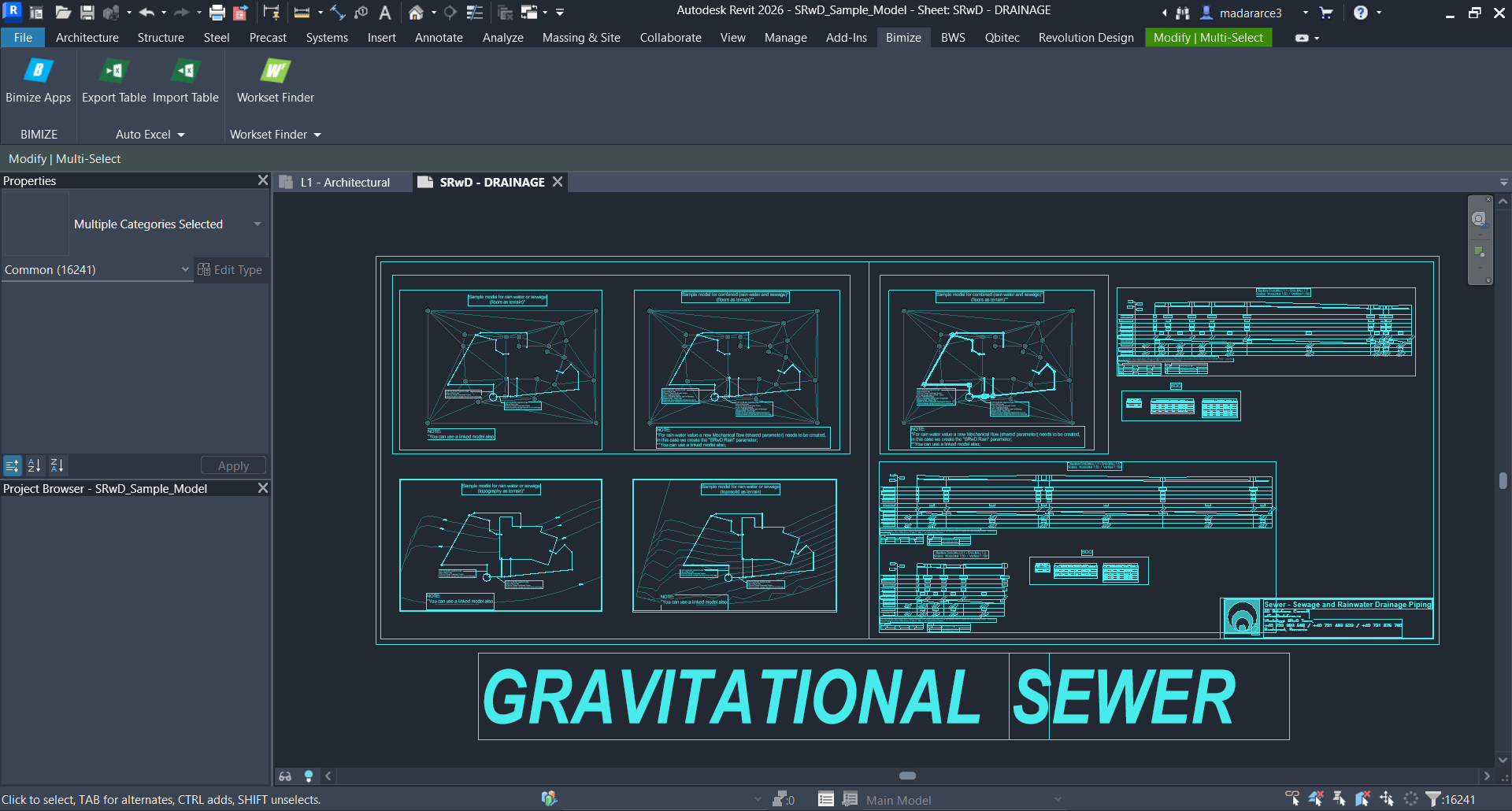Click the Undo arrow icon
Screen dimensions: 1512x811
pos(146,13)
